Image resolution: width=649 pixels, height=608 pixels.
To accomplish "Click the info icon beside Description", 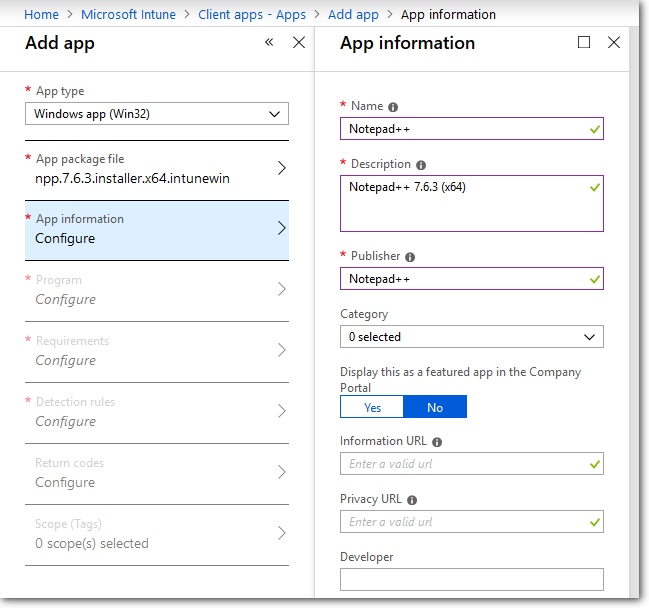I will (420, 165).
